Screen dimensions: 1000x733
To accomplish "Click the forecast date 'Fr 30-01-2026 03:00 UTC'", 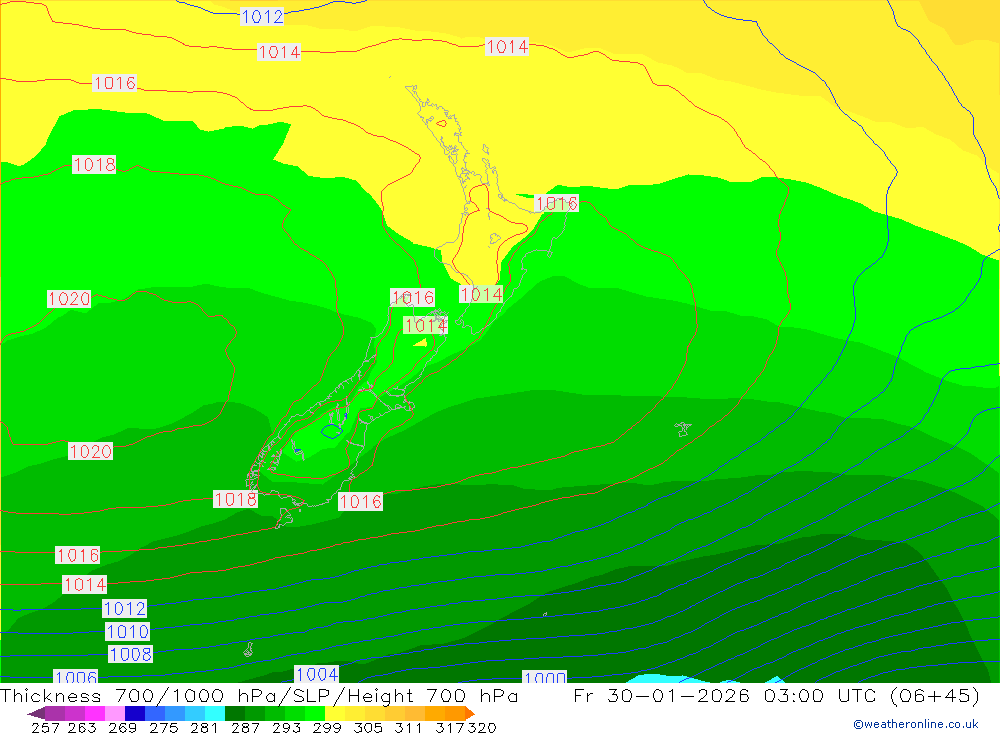I will click(727, 696).
